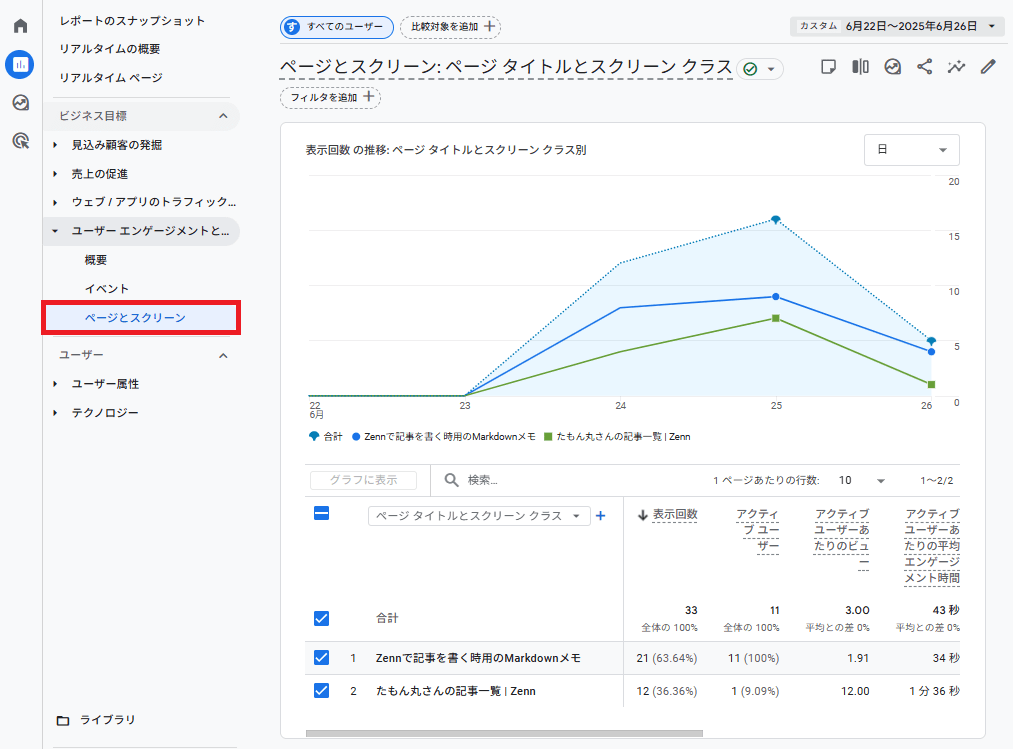This screenshot has width=1013, height=749.
Task: Uncheck the Zennで記事を書く時用 row checkbox
Action: 321,658
